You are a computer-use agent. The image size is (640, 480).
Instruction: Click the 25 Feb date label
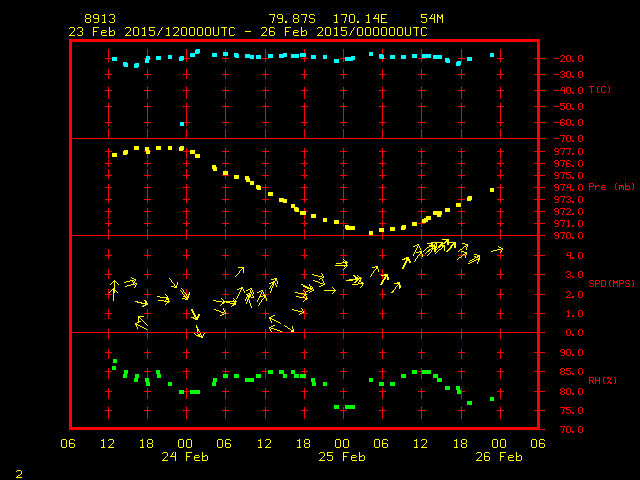(342, 457)
